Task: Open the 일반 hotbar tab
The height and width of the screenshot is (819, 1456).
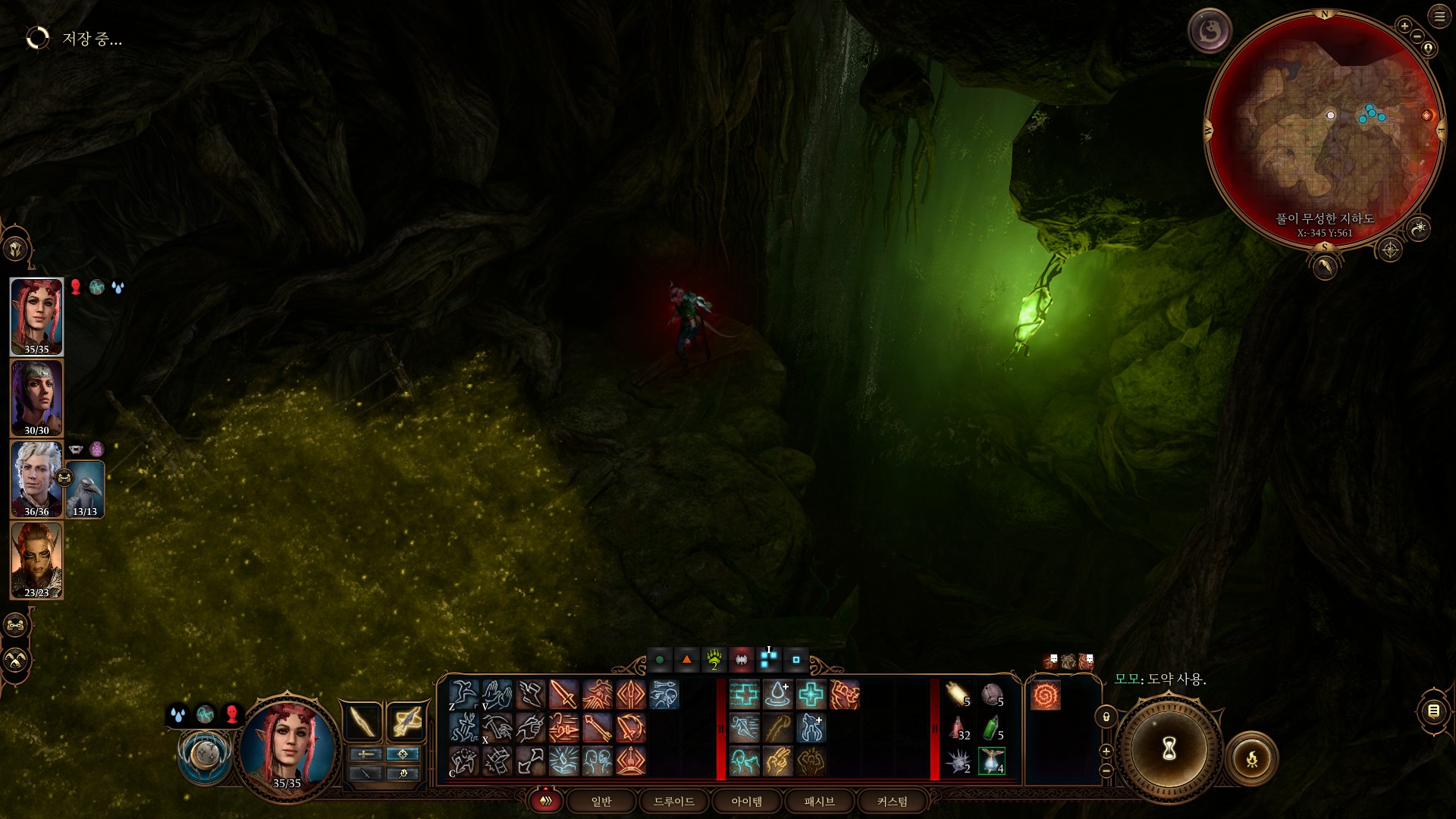Action: [x=601, y=801]
